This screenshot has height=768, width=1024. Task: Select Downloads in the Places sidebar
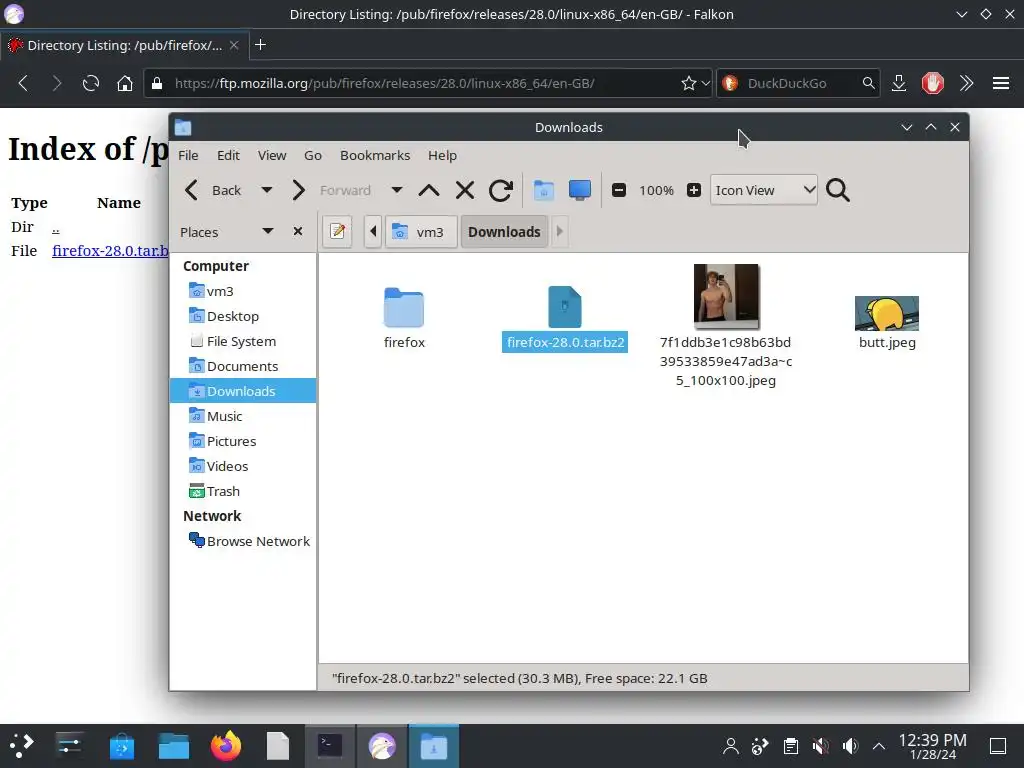click(243, 391)
